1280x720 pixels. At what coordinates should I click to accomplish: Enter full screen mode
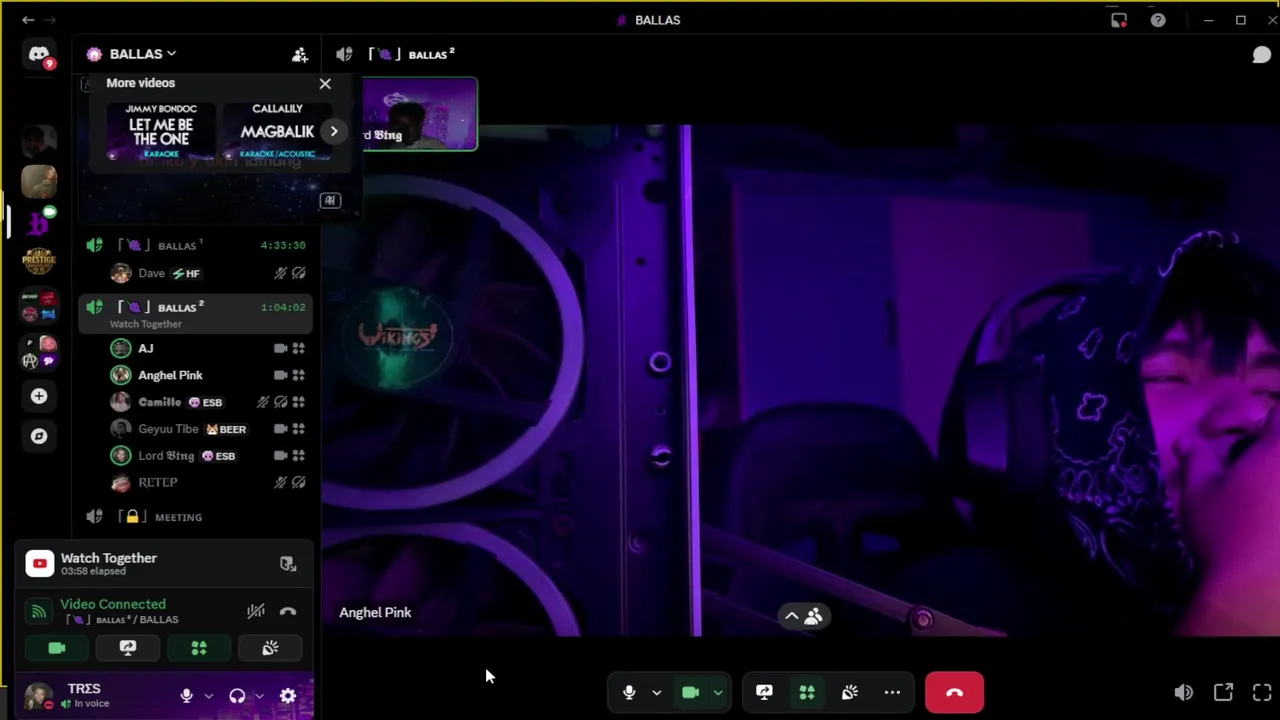[x=1262, y=692]
